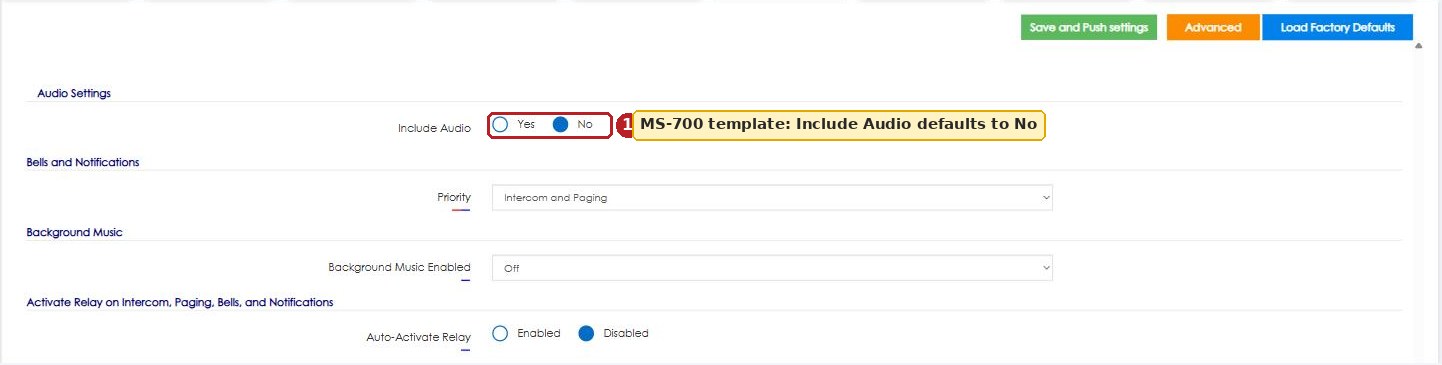
Task: Open the Advanced settings button
Action: [x=1213, y=28]
